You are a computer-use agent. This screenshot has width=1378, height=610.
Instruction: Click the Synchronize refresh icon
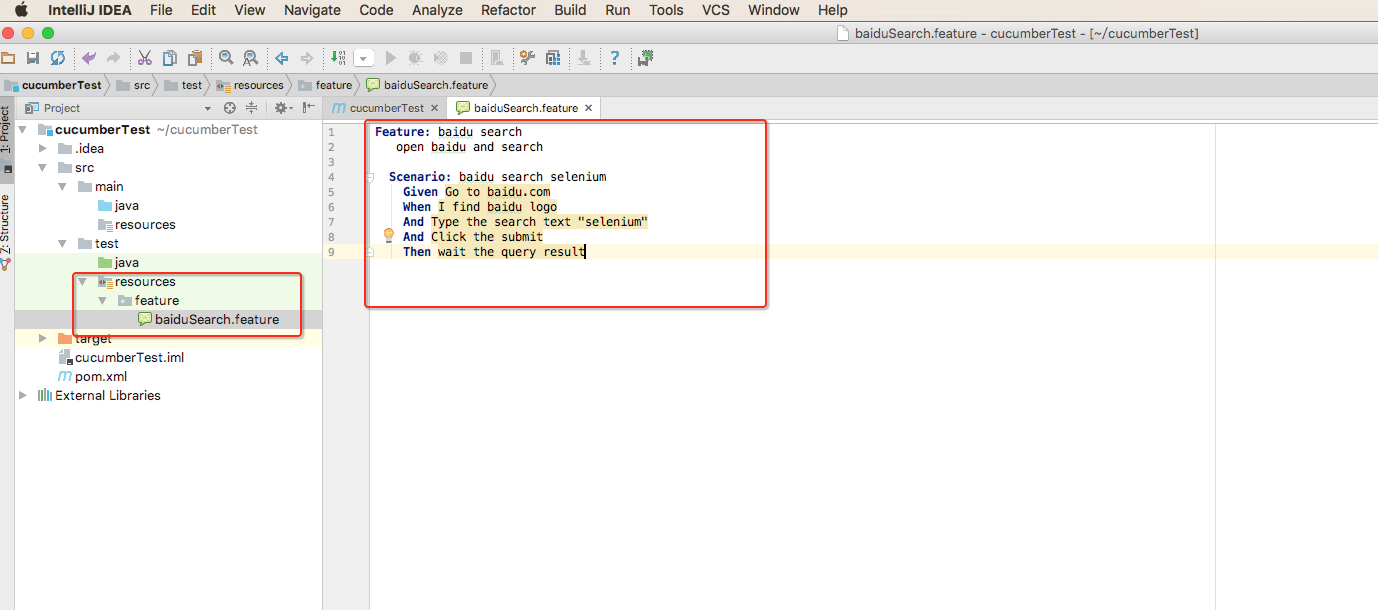[x=57, y=58]
